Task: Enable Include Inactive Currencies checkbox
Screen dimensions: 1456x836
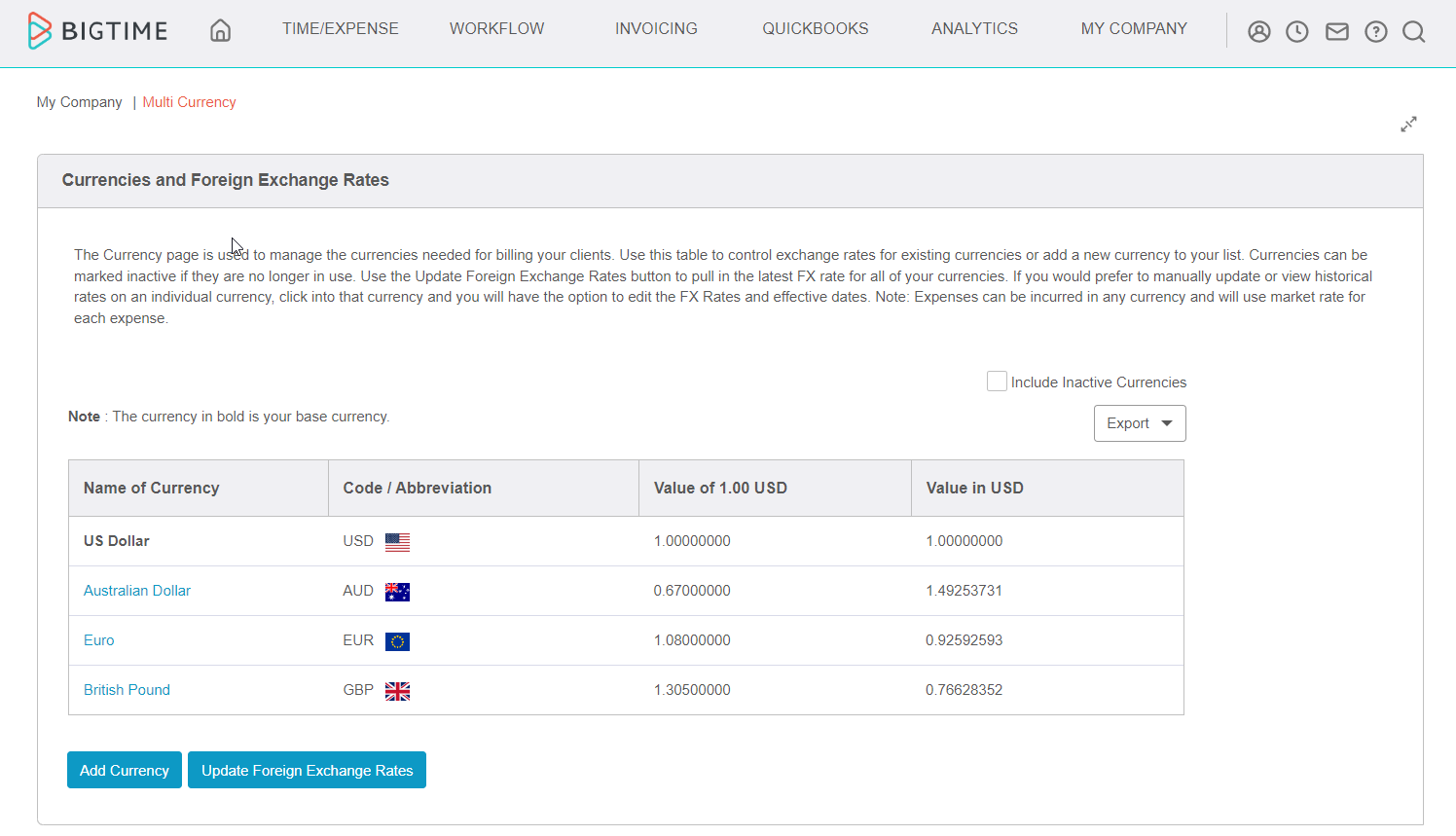Action: [x=997, y=382]
